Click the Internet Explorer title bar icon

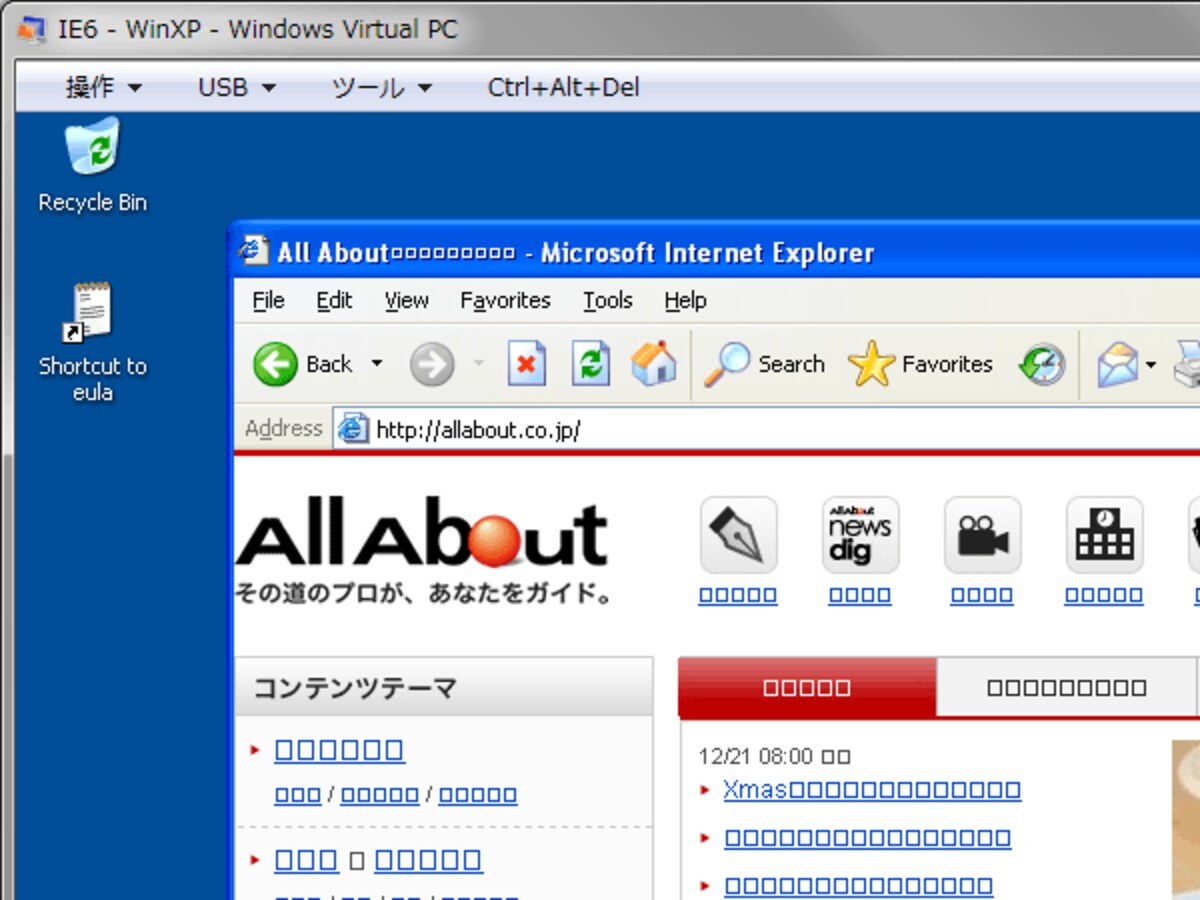[254, 251]
